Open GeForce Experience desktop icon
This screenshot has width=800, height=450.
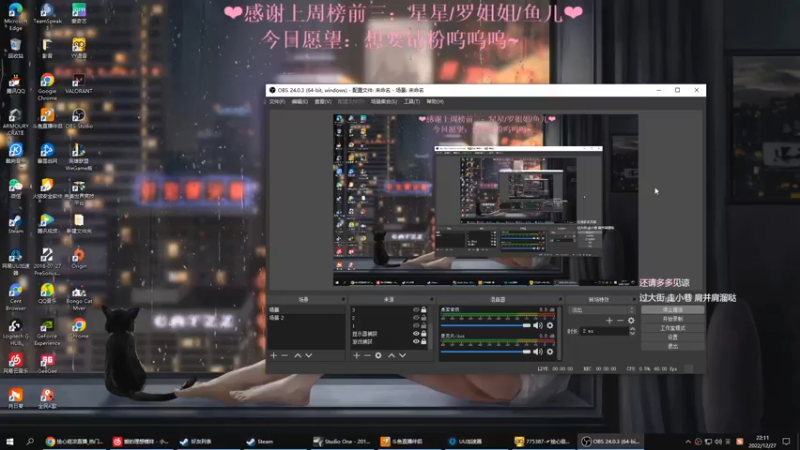pos(47,332)
